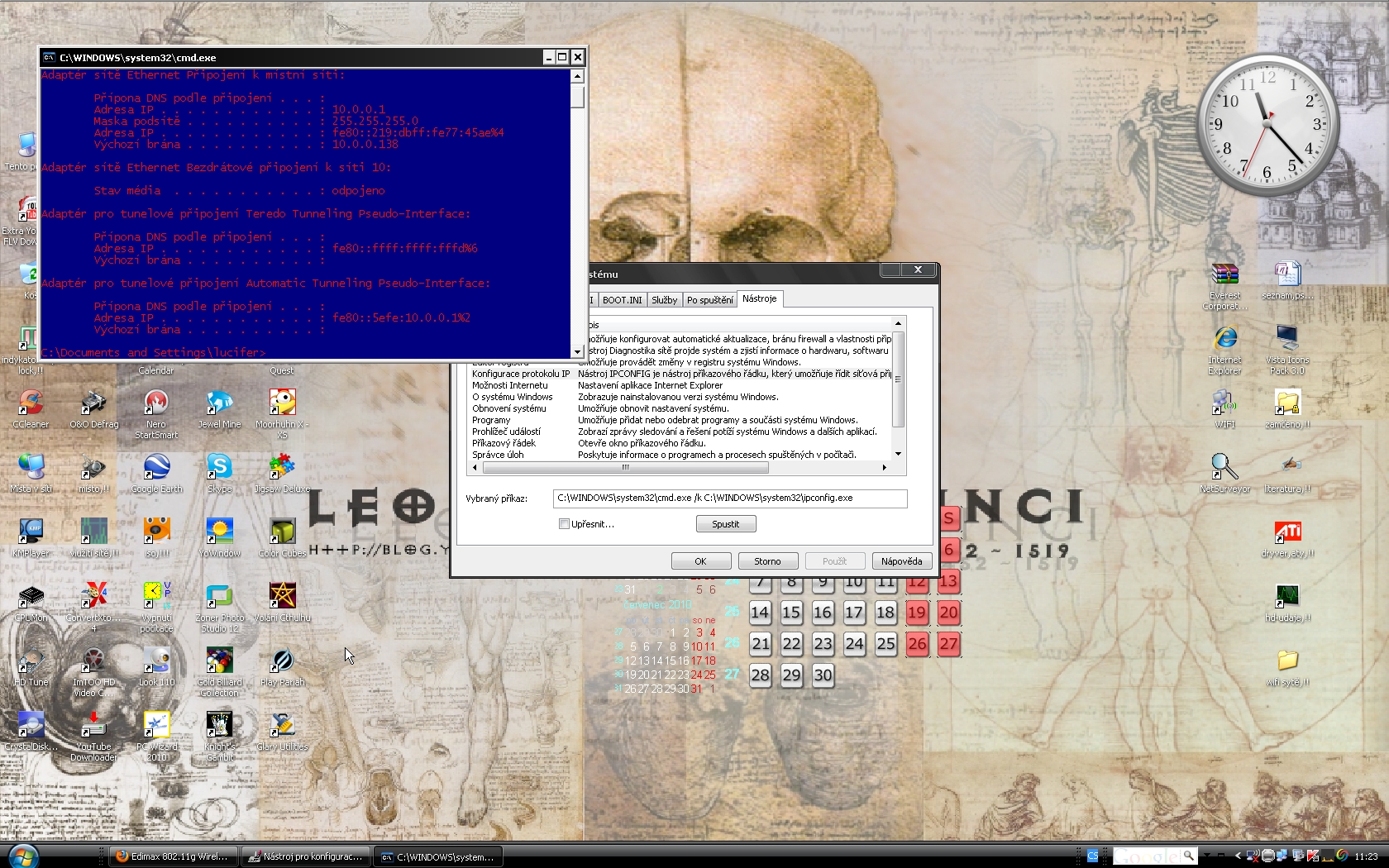Switch to the BOOT.INI tab
The image size is (1389, 868).
click(x=622, y=300)
